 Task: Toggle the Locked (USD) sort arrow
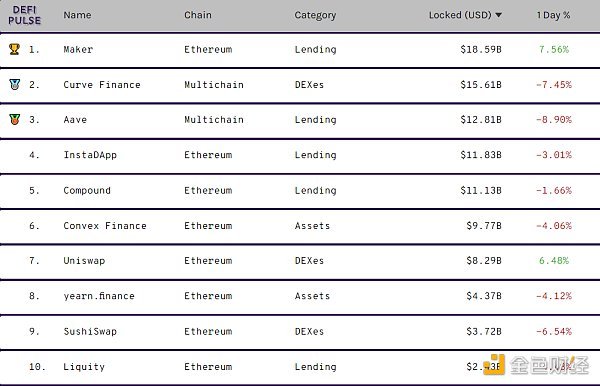pyautogui.click(x=499, y=15)
